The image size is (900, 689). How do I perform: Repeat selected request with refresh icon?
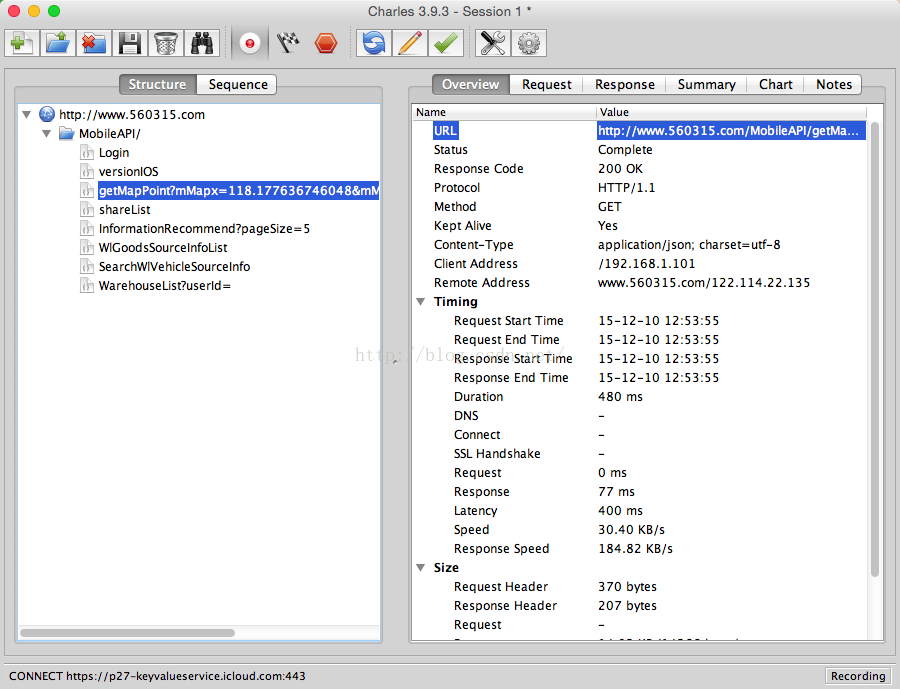374,43
